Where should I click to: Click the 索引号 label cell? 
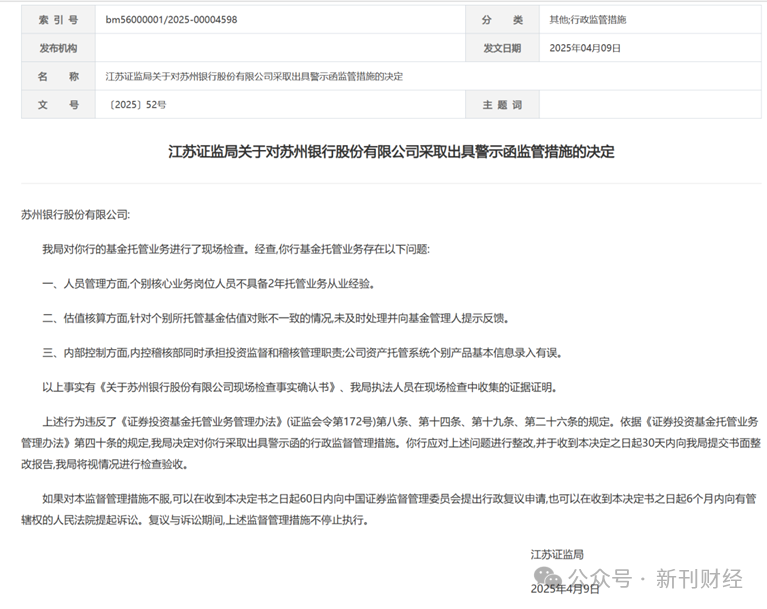[57, 19]
